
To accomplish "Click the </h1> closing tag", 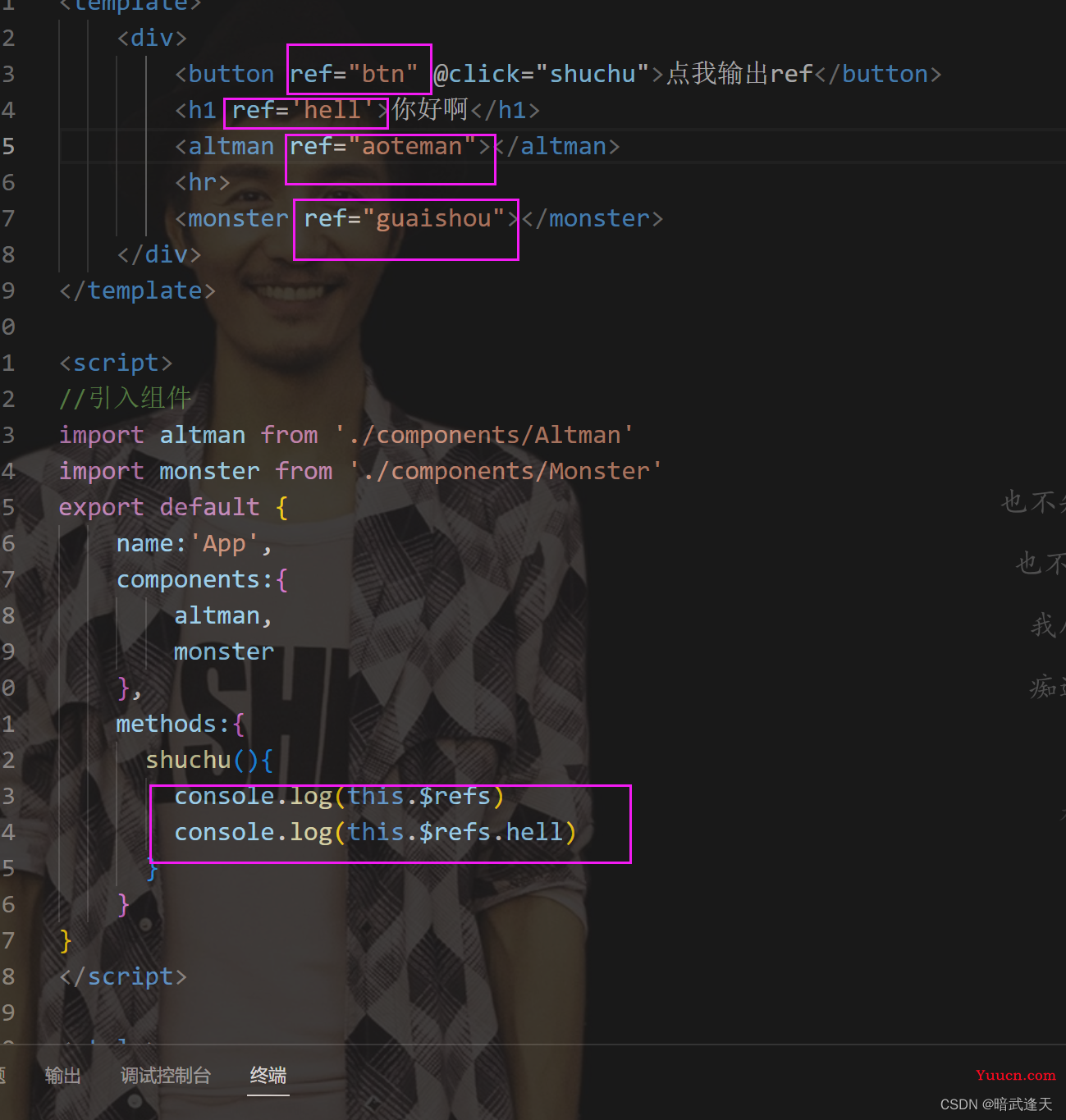I will pos(506,110).
